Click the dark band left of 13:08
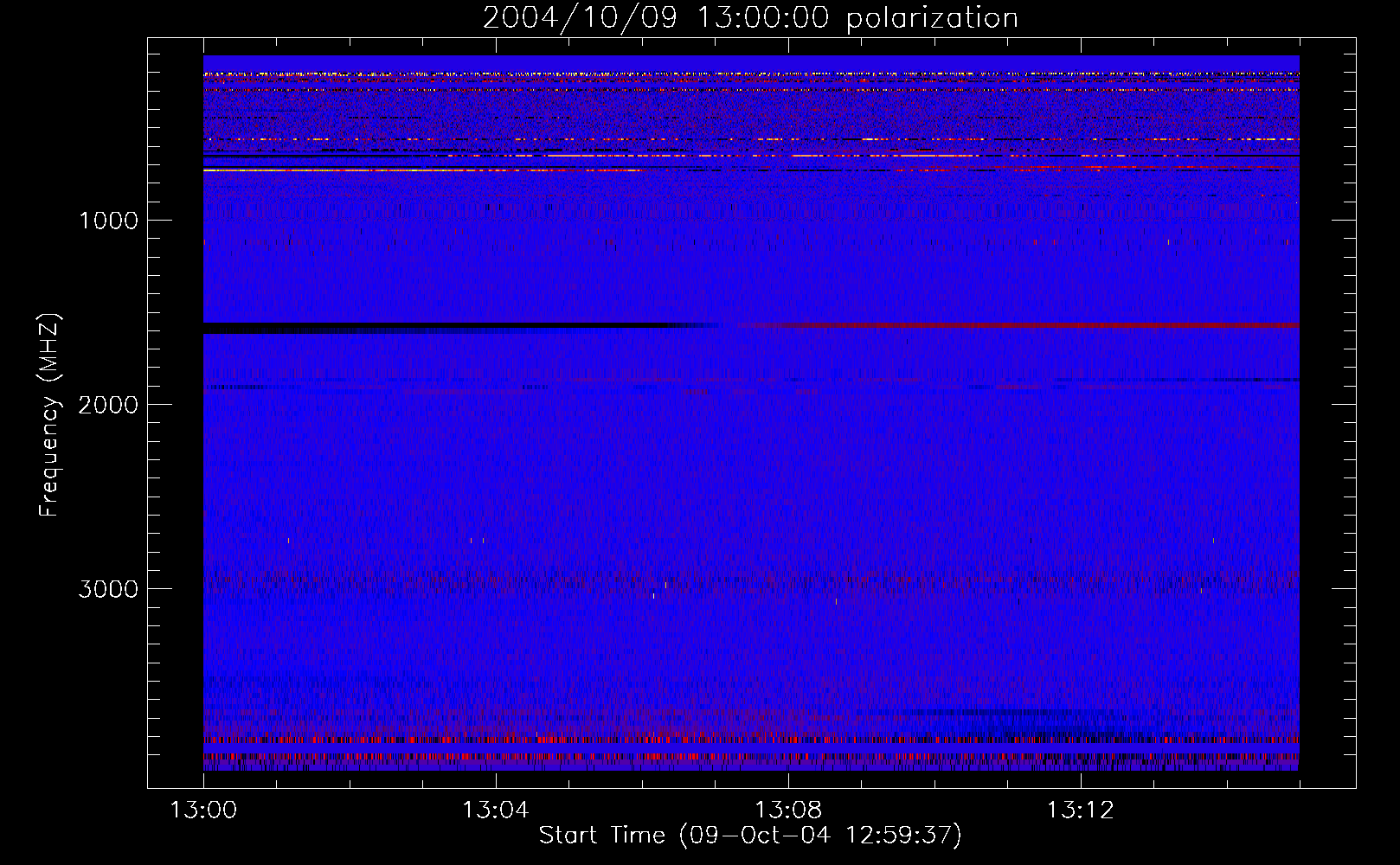Screen dimensions: 1400x865 459,326
